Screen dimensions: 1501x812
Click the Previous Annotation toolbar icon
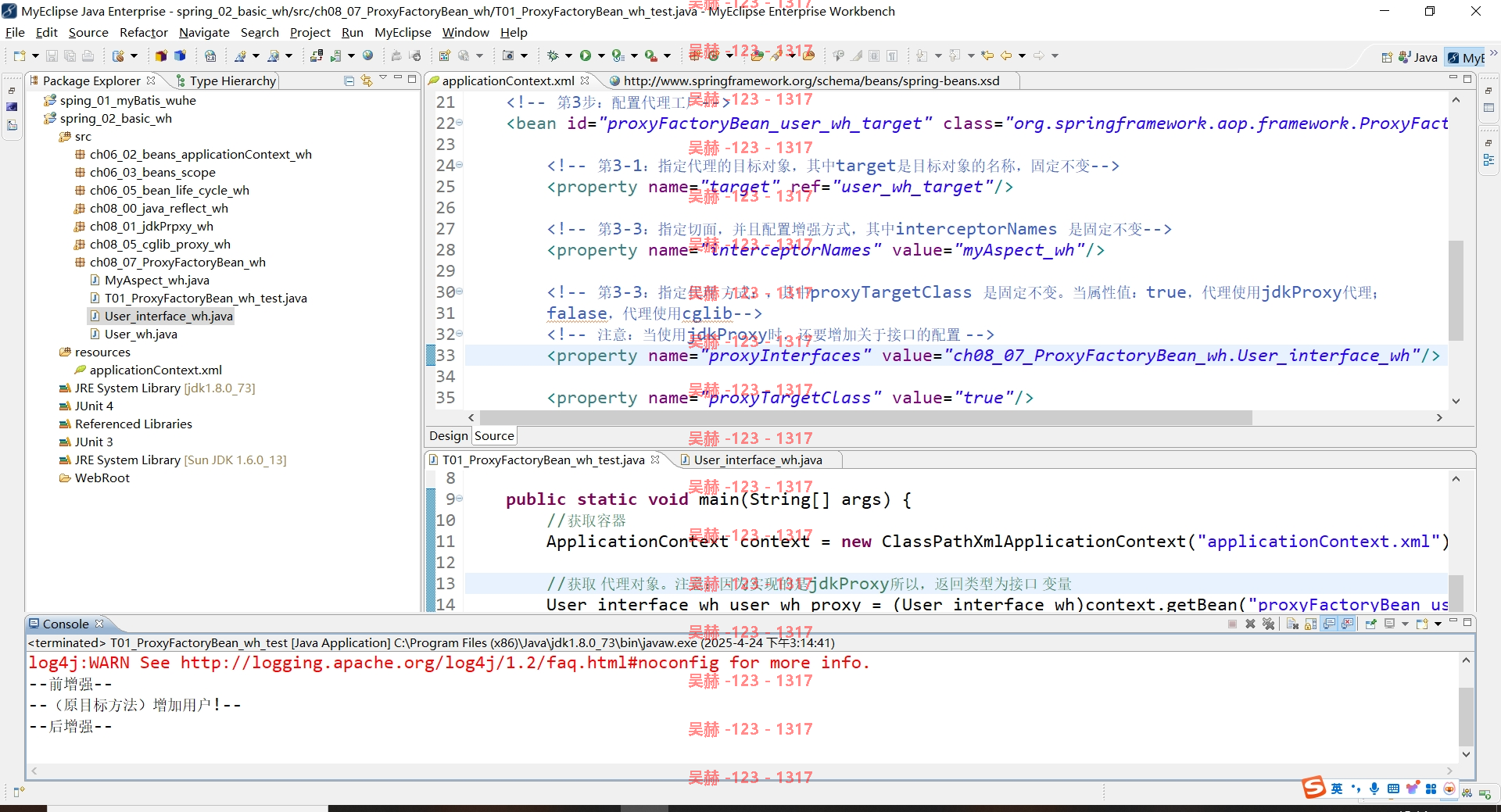(x=955, y=55)
